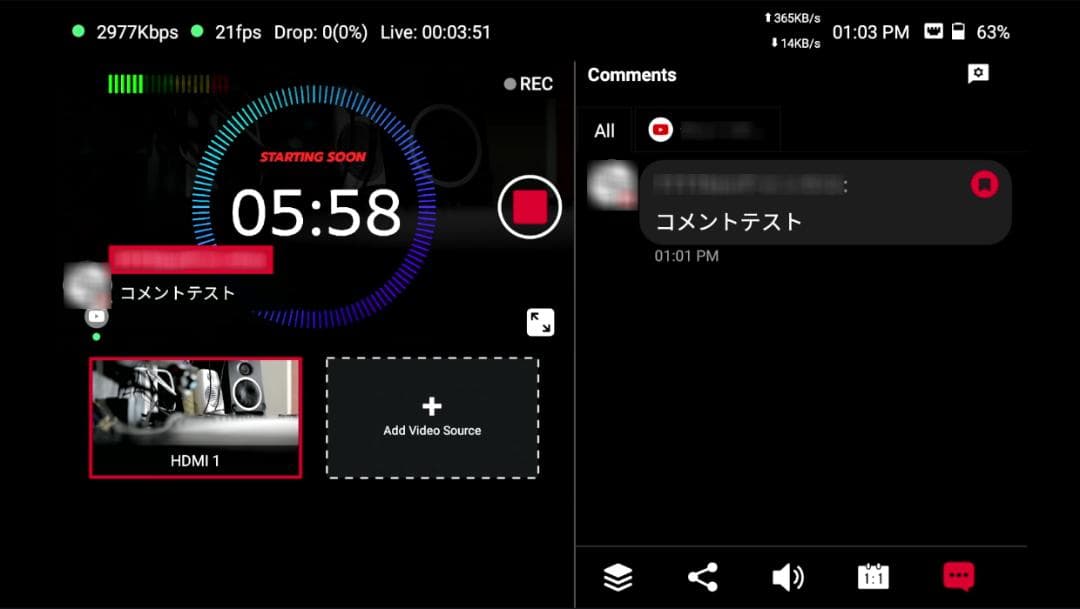Tap the YouTube logo on the channel tab
The width and height of the screenshot is (1080, 609).
tap(661, 129)
